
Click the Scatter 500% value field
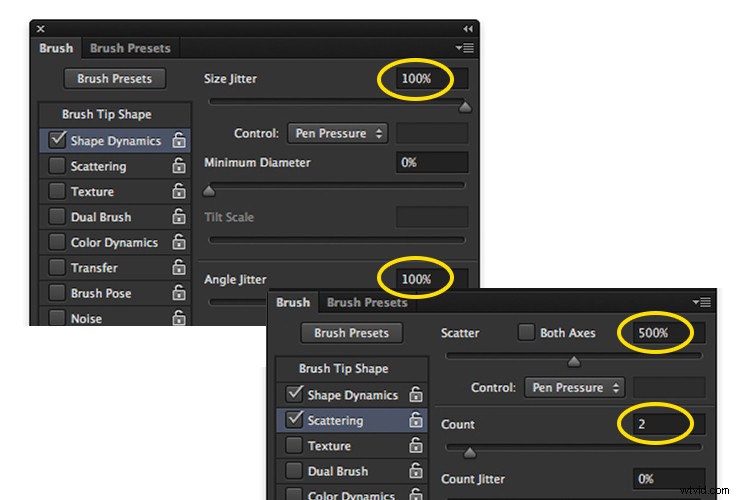coord(669,333)
